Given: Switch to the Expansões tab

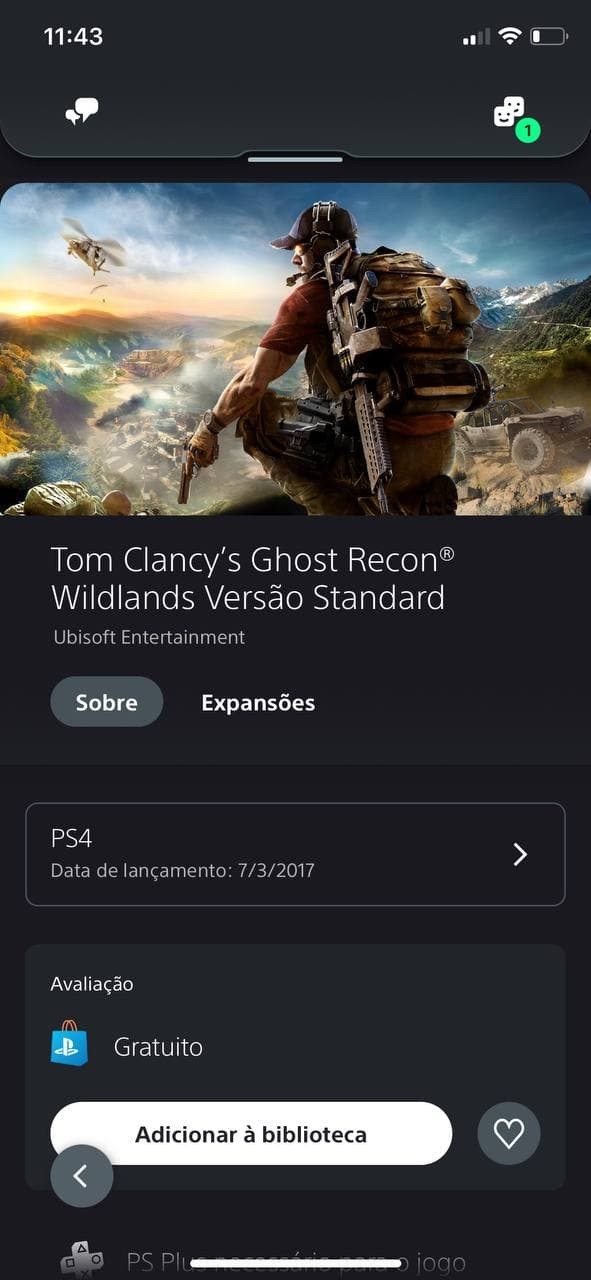Looking at the screenshot, I should tap(258, 703).
